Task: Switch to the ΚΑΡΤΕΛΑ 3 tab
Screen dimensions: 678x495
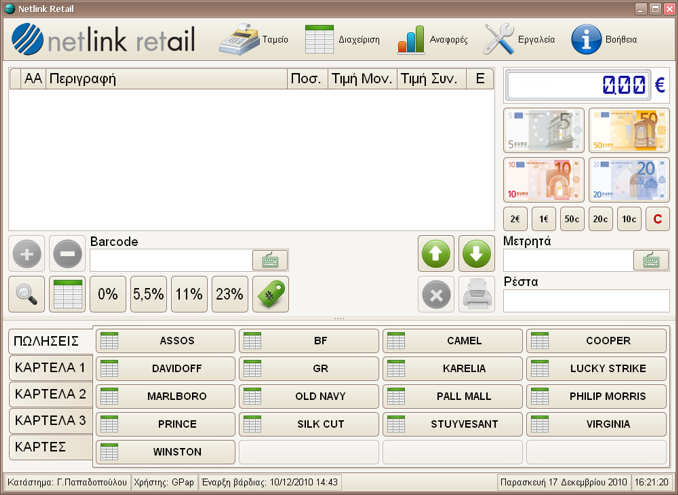Action: click(51, 421)
